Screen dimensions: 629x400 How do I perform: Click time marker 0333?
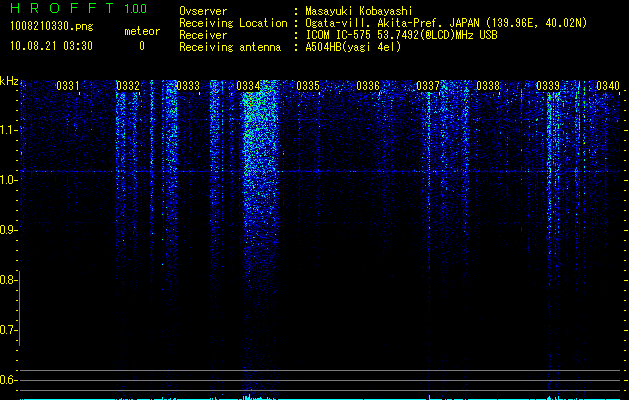[188, 86]
